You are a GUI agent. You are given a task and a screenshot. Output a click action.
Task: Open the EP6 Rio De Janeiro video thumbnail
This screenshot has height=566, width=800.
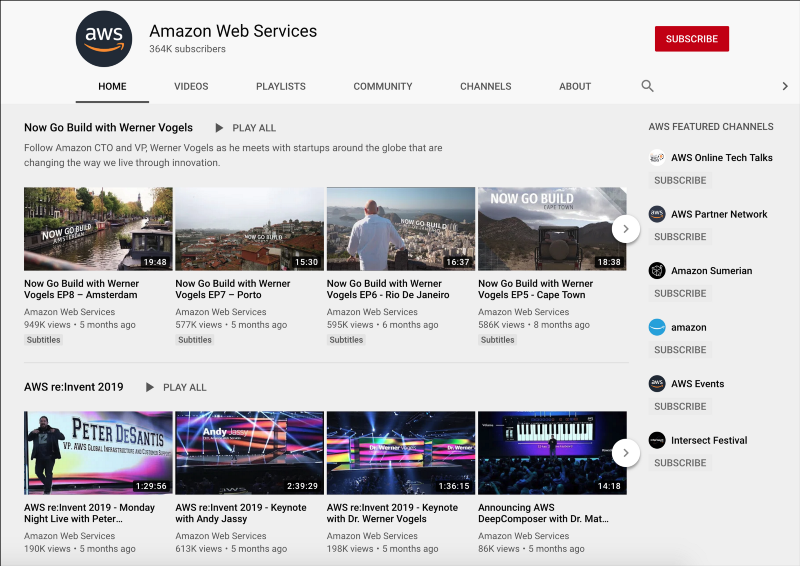click(401, 229)
